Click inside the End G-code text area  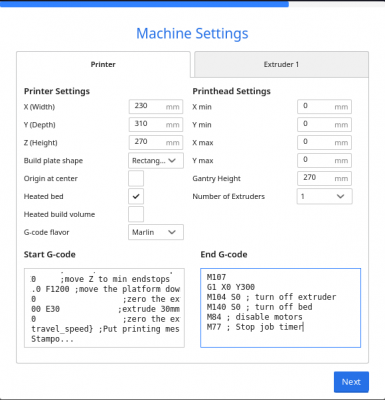tap(280, 308)
